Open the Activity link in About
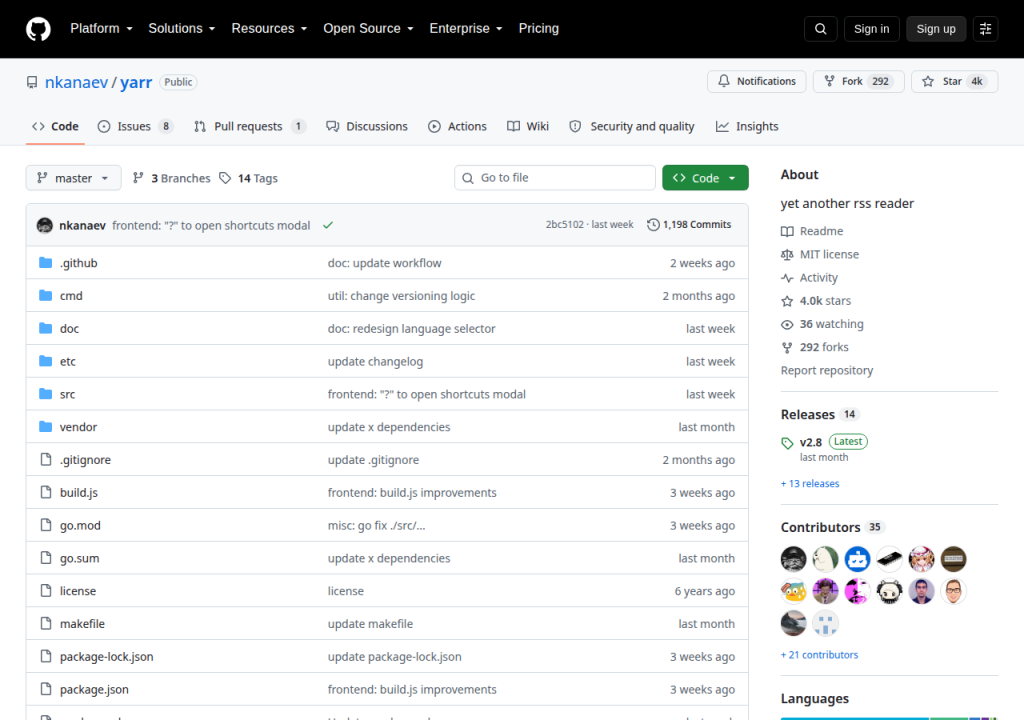 809,278
